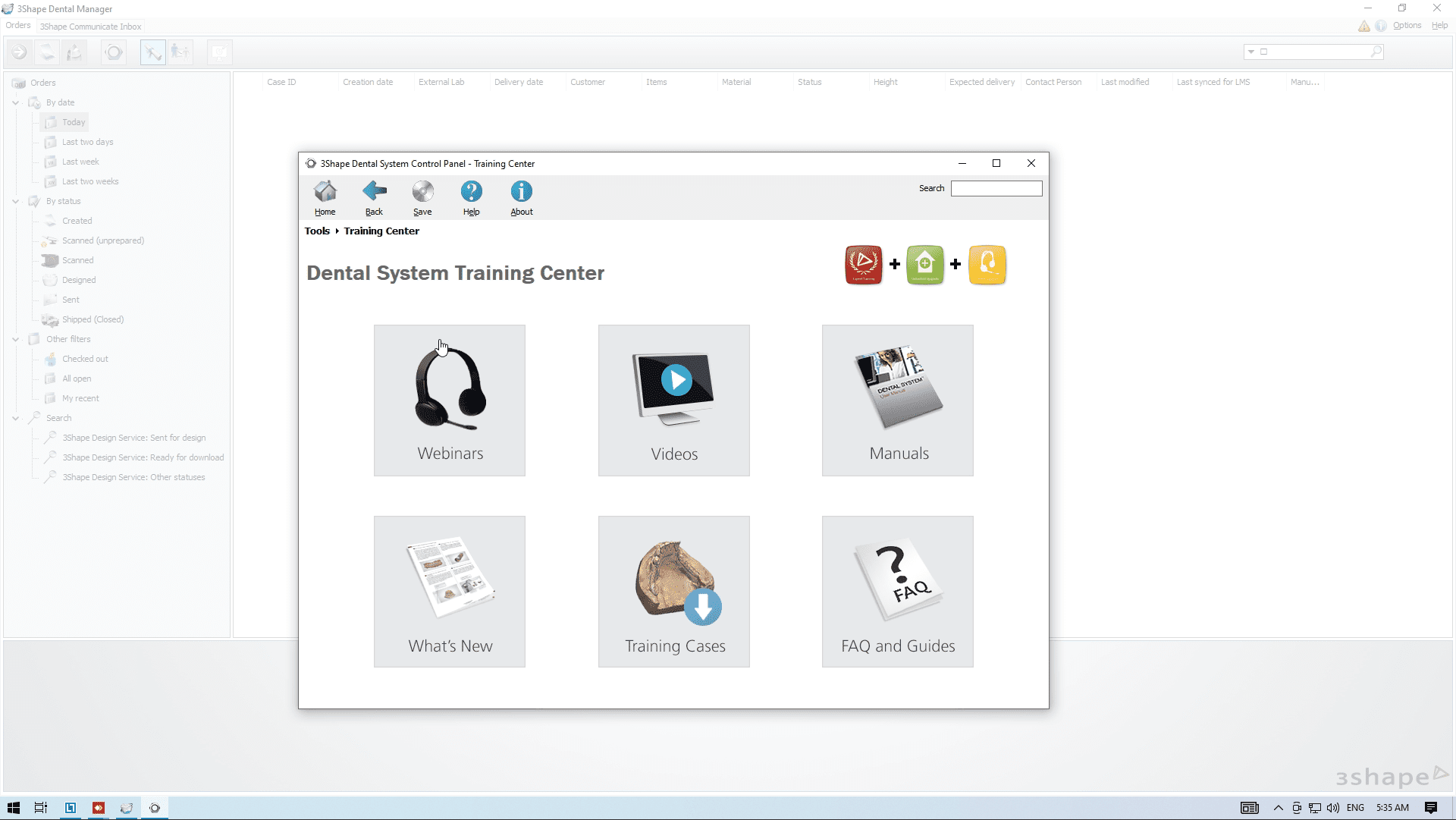1456x820 pixels.
Task: Collapse the By date tree node
Action: 16,102
